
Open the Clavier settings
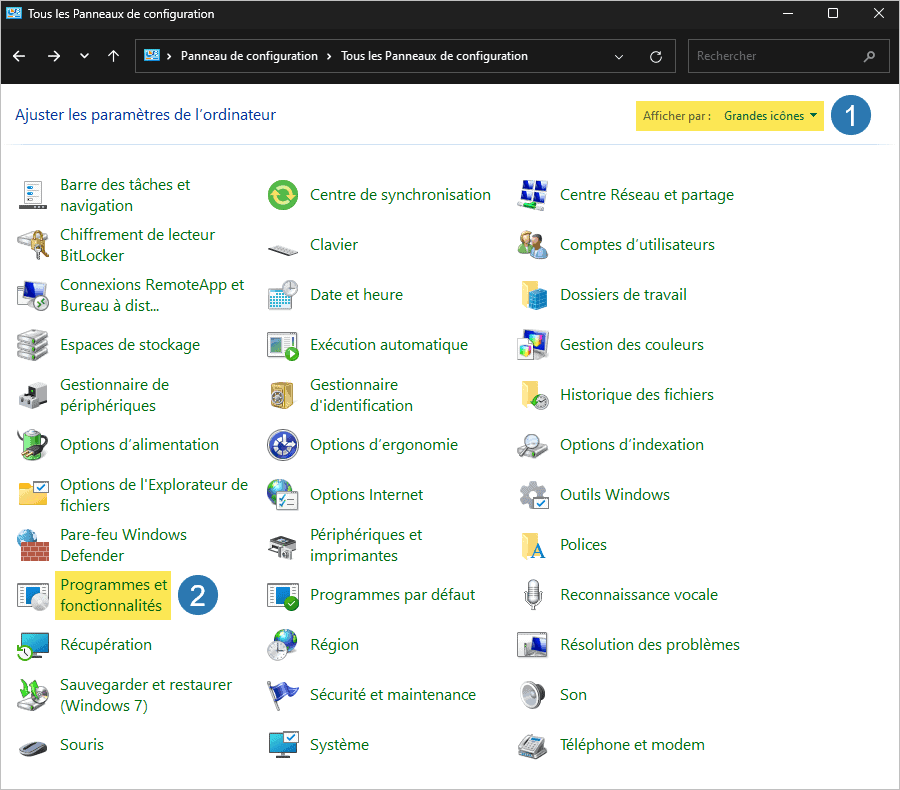tap(333, 244)
